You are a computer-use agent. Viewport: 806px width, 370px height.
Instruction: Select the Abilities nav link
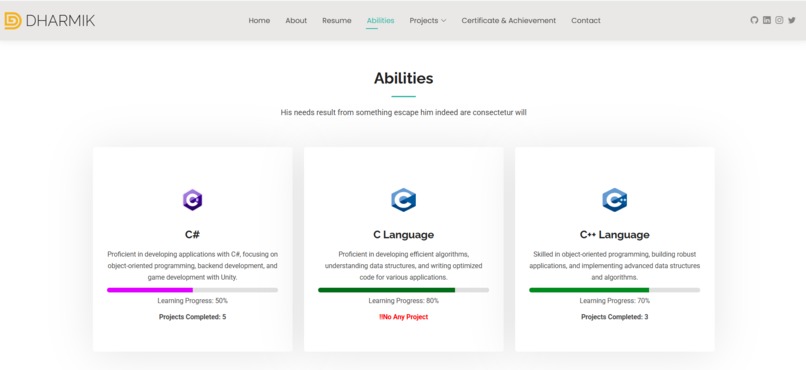coord(380,21)
